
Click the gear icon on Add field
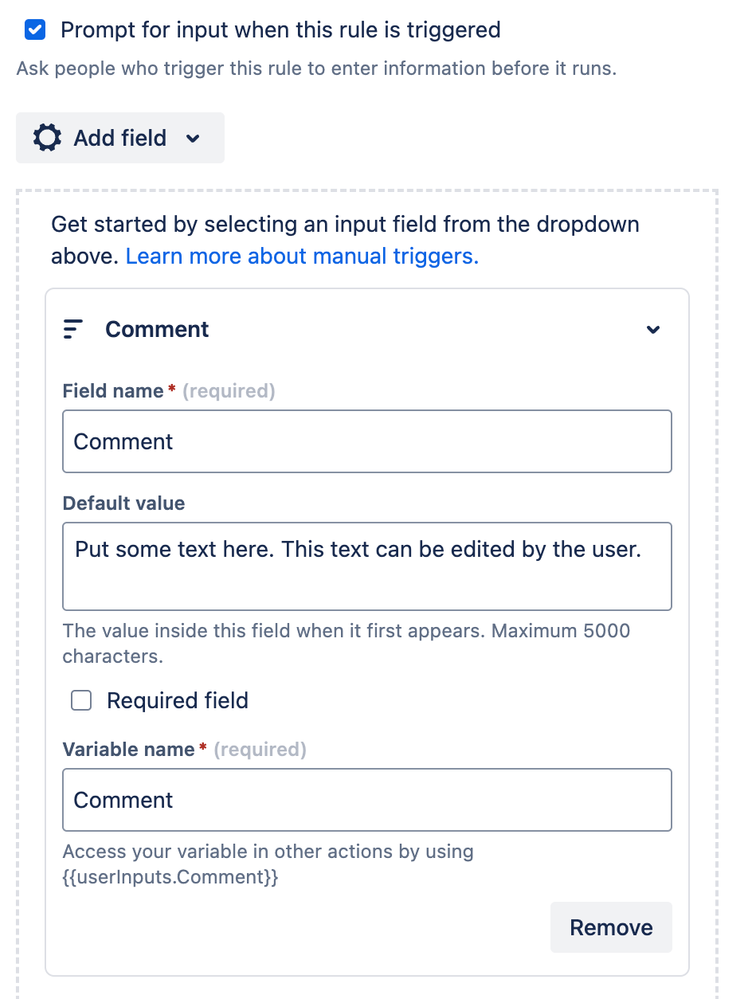click(x=47, y=138)
